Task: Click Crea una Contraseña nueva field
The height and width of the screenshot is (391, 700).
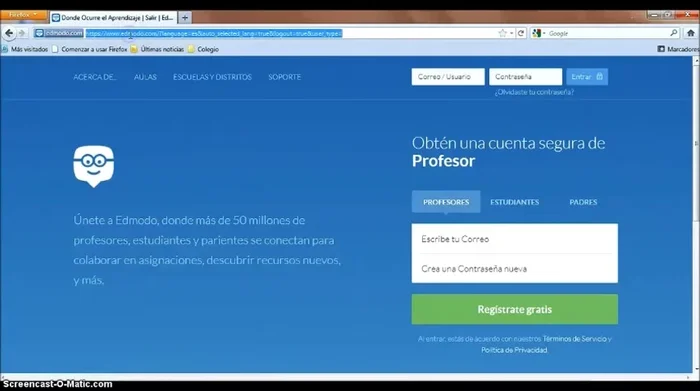Action: [x=515, y=269]
